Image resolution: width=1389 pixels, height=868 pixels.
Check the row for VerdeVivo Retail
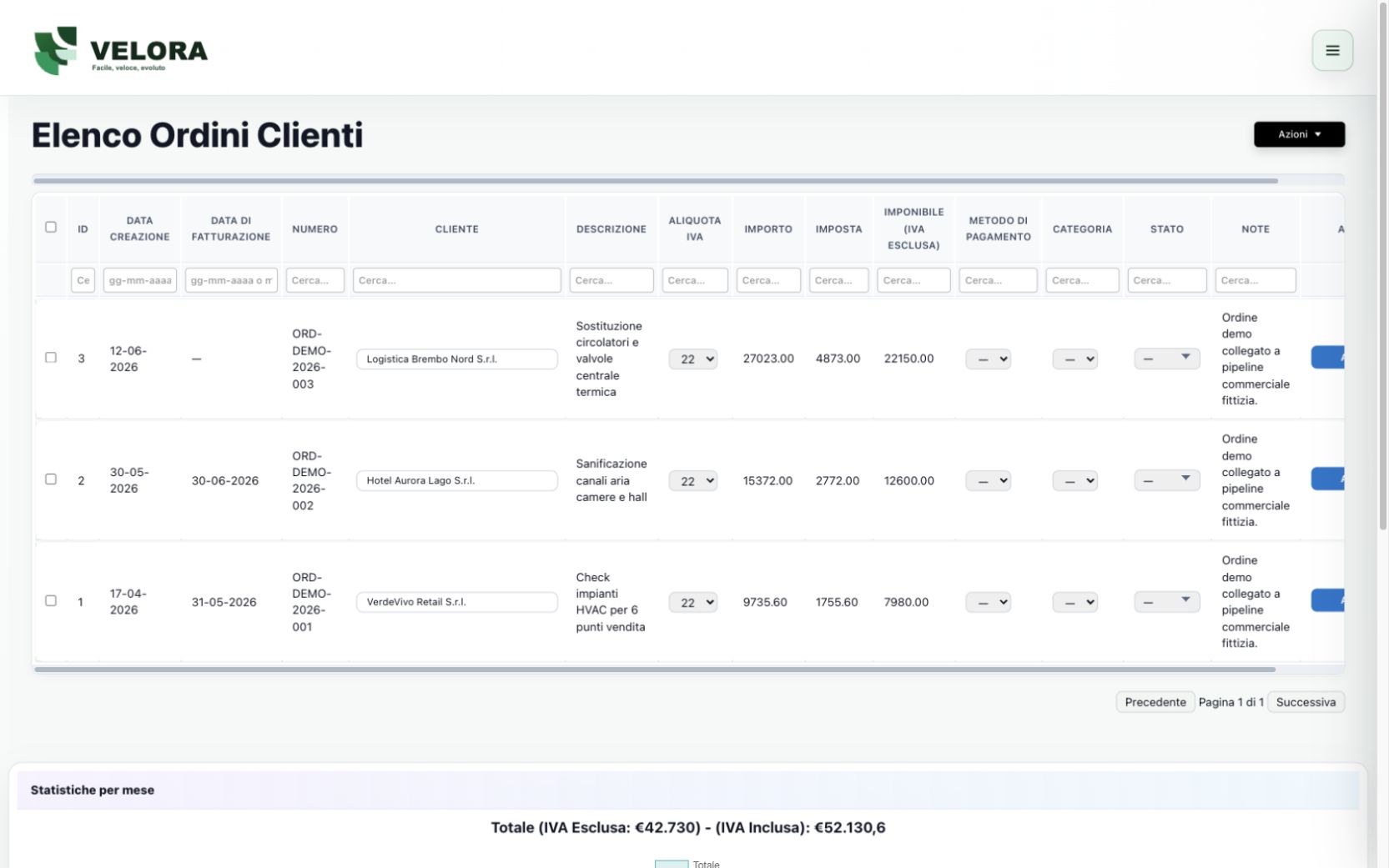tap(51, 601)
